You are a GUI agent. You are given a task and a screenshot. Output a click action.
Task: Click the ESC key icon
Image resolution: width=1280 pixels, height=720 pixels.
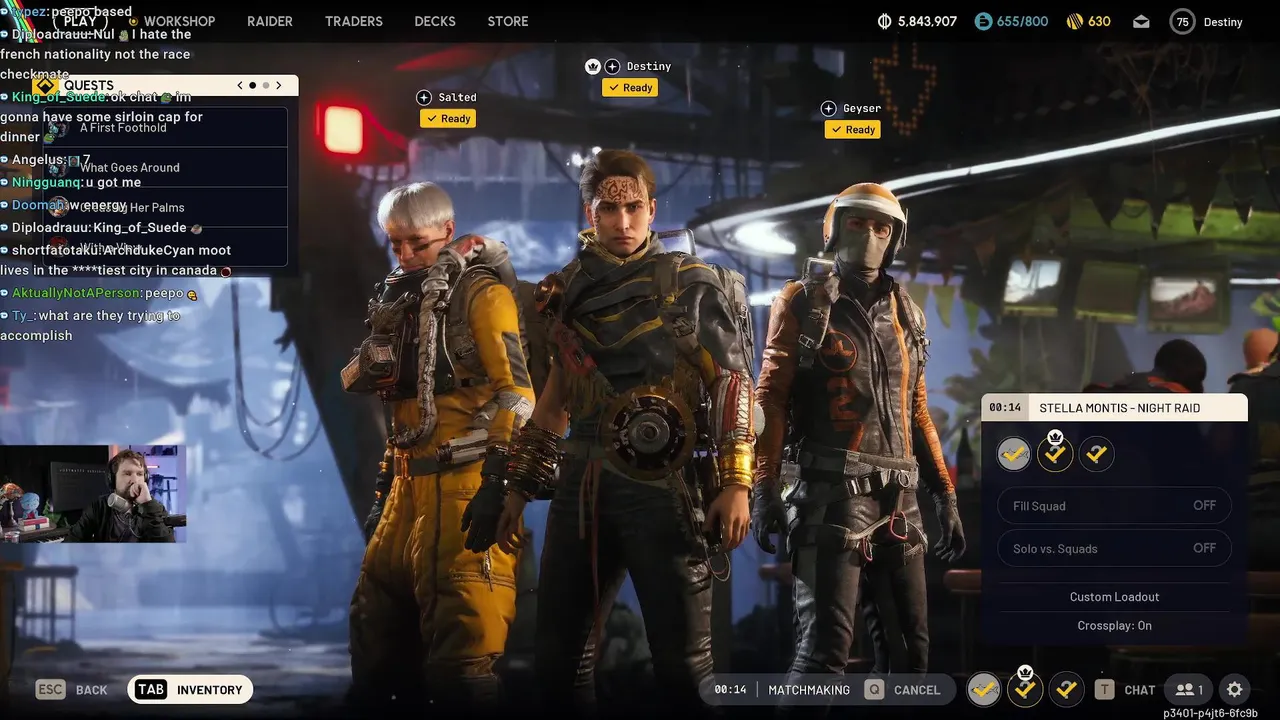(51, 689)
